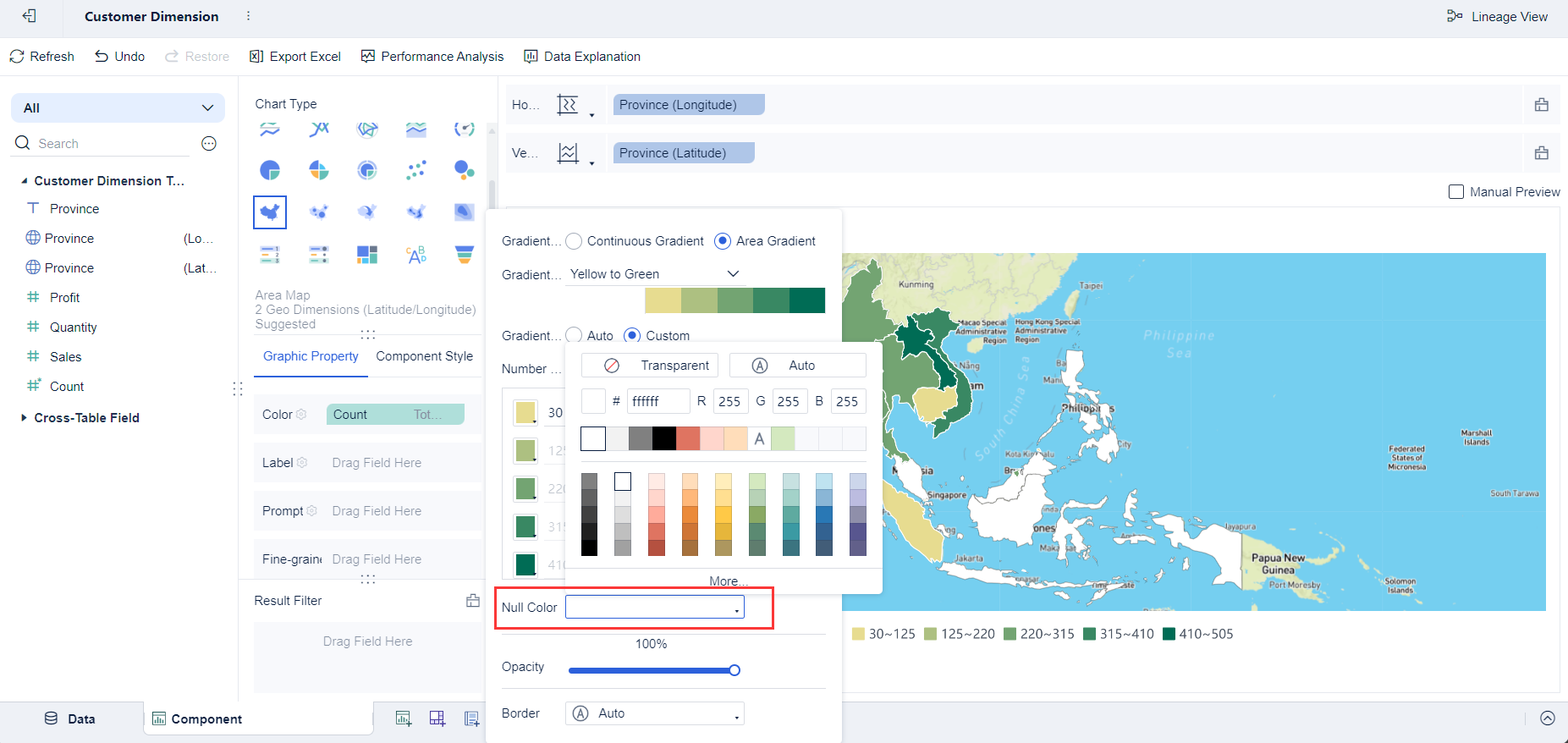Select the funnel chart type icon
1568x743 pixels.
[x=465, y=254]
